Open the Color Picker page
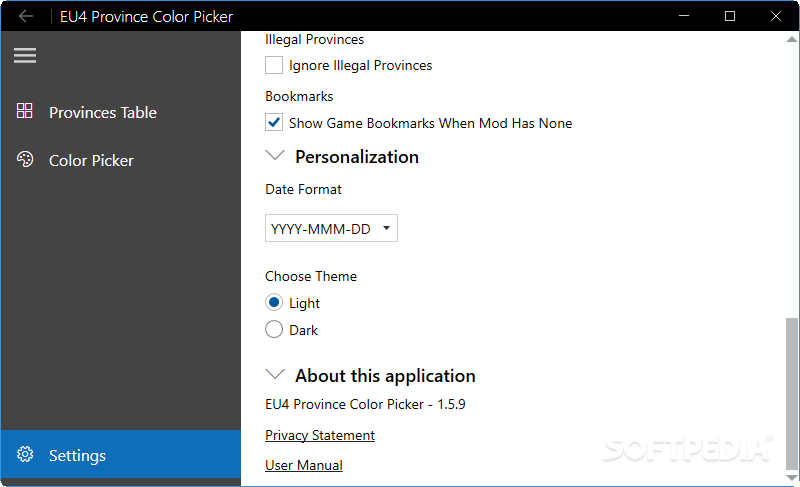The height and width of the screenshot is (487, 800). (121, 160)
